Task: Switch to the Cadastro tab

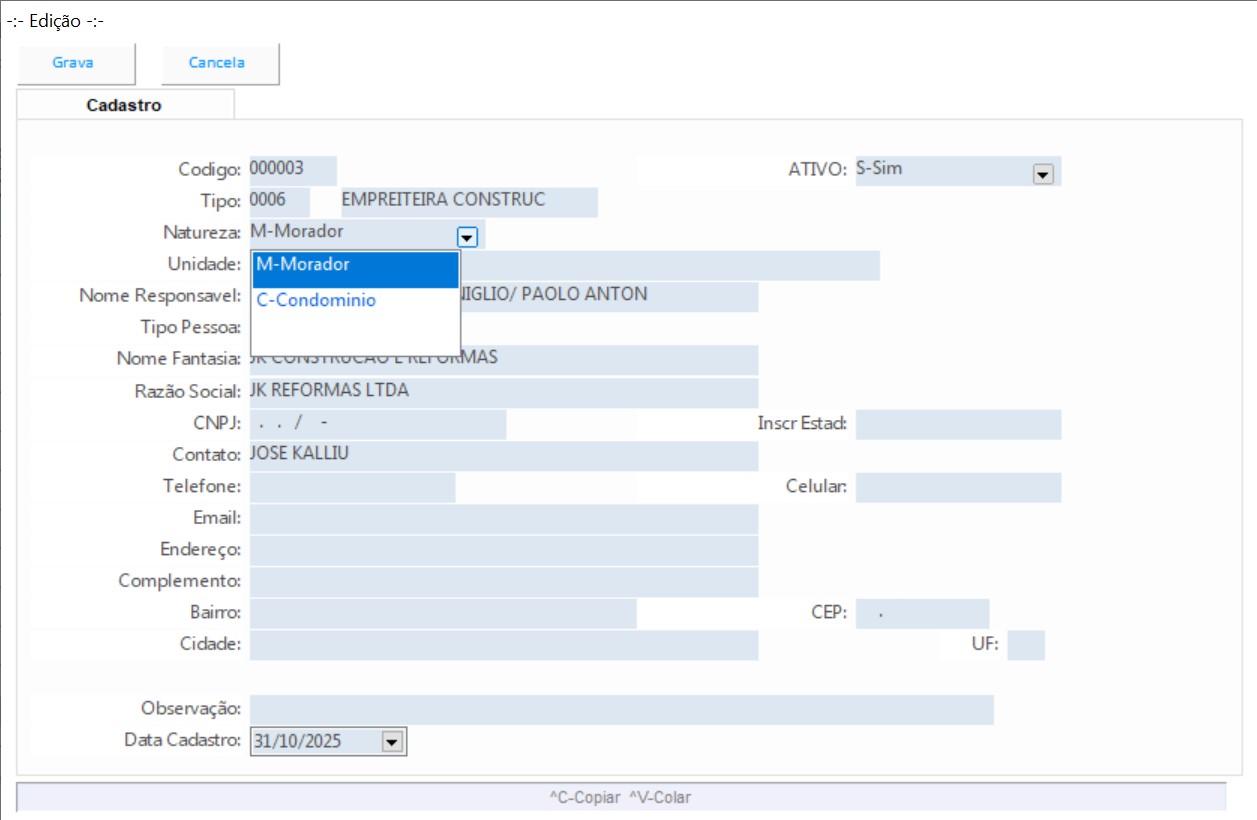Action: click(x=124, y=105)
